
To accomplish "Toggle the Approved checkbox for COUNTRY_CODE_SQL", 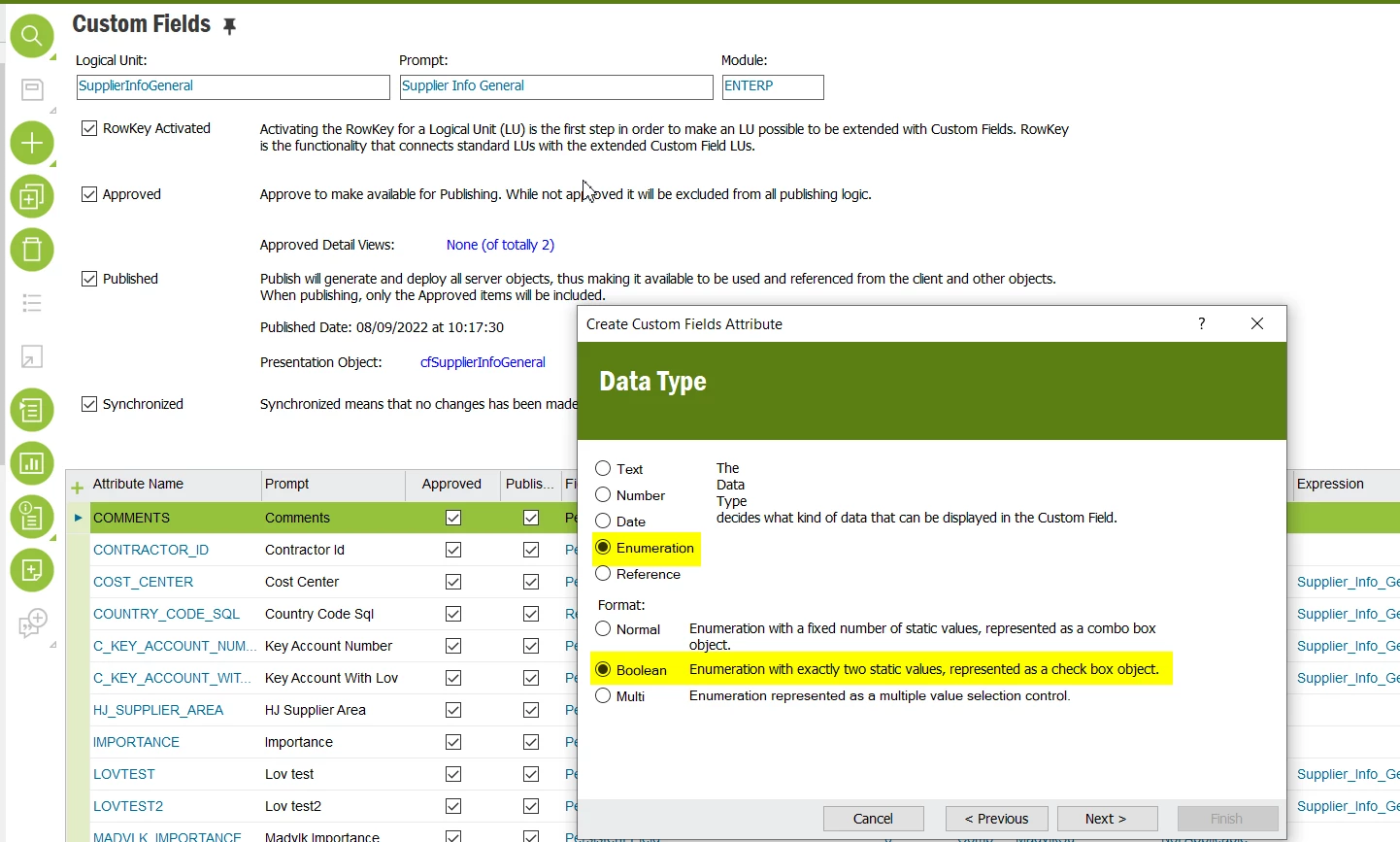I will [452, 614].
